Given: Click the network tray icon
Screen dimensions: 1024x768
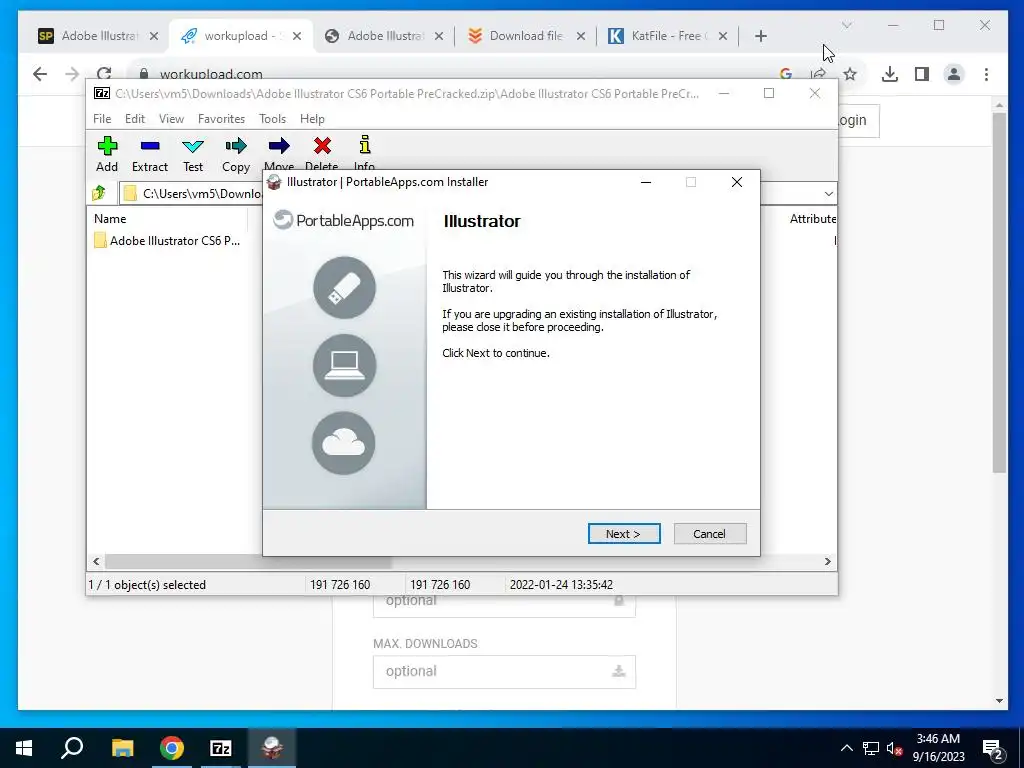Looking at the screenshot, I should (x=871, y=748).
